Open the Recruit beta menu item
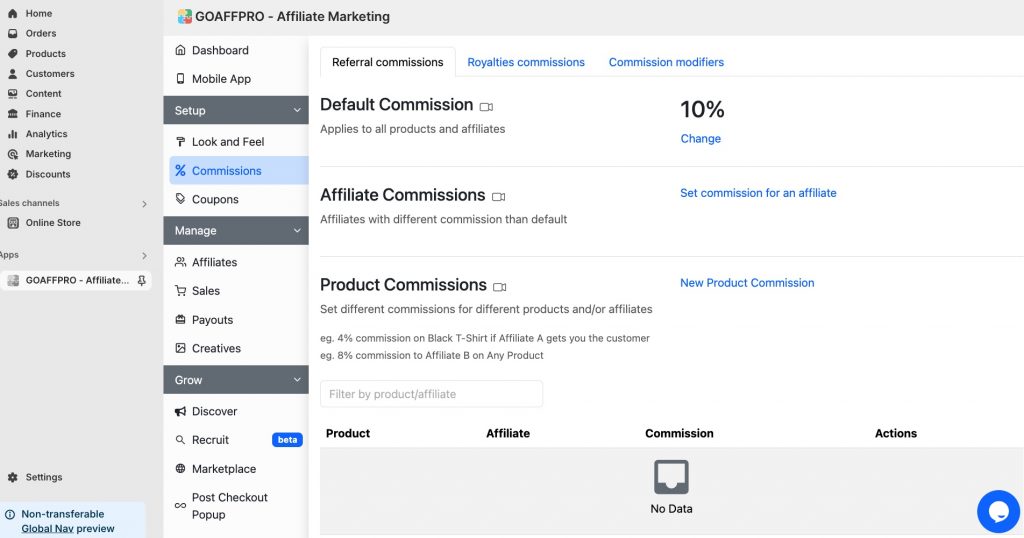Image resolution: width=1024 pixels, height=538 pixels. (236, 440)
